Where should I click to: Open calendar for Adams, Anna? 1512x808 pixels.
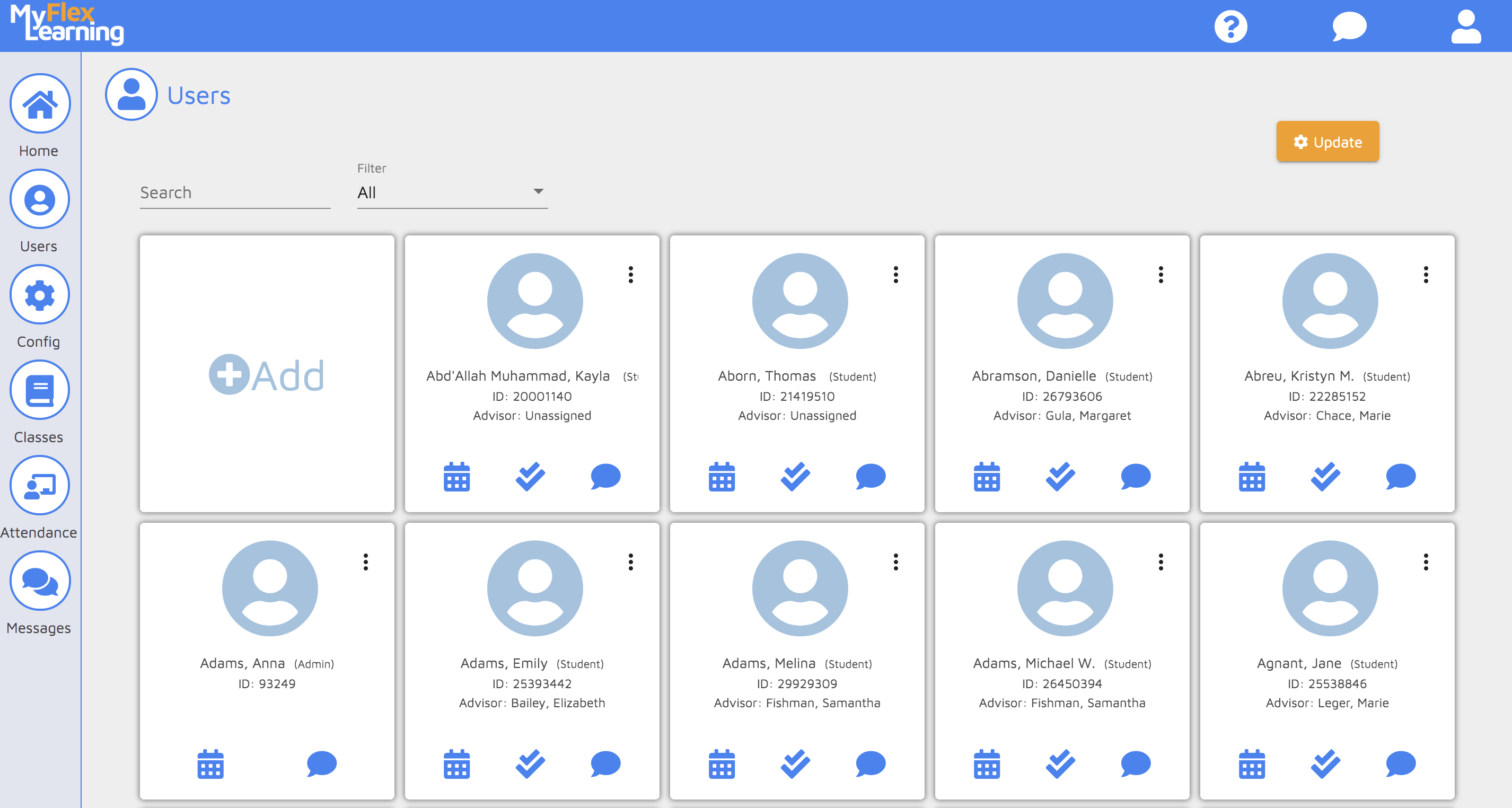click(x=210, y=764)
